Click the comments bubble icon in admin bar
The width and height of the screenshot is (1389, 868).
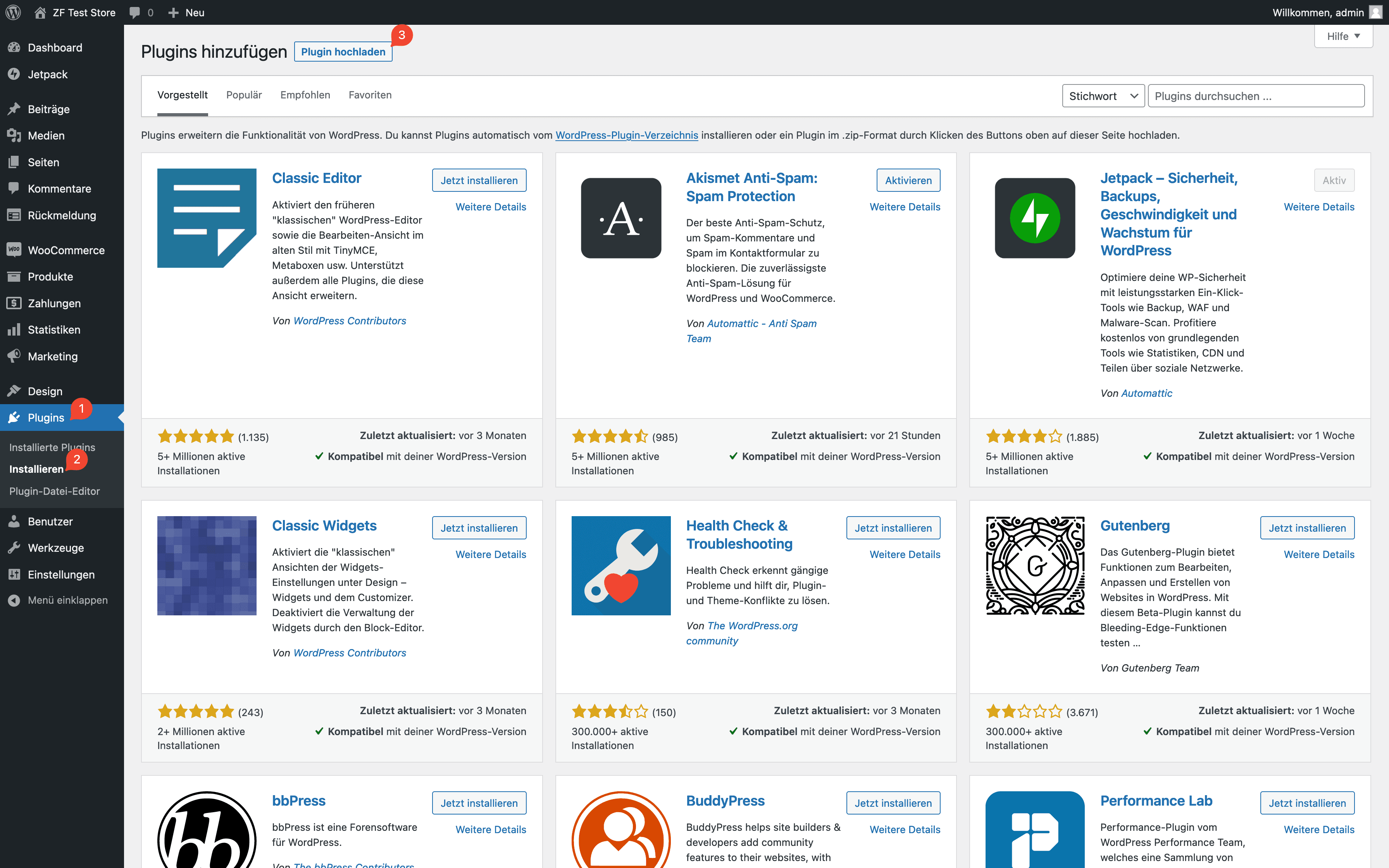(134, 13)
